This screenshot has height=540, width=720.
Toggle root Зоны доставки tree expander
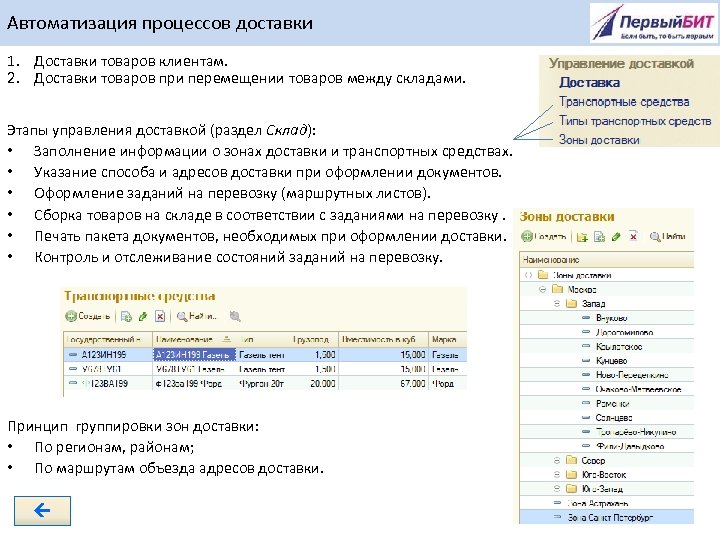pos(528,275)
